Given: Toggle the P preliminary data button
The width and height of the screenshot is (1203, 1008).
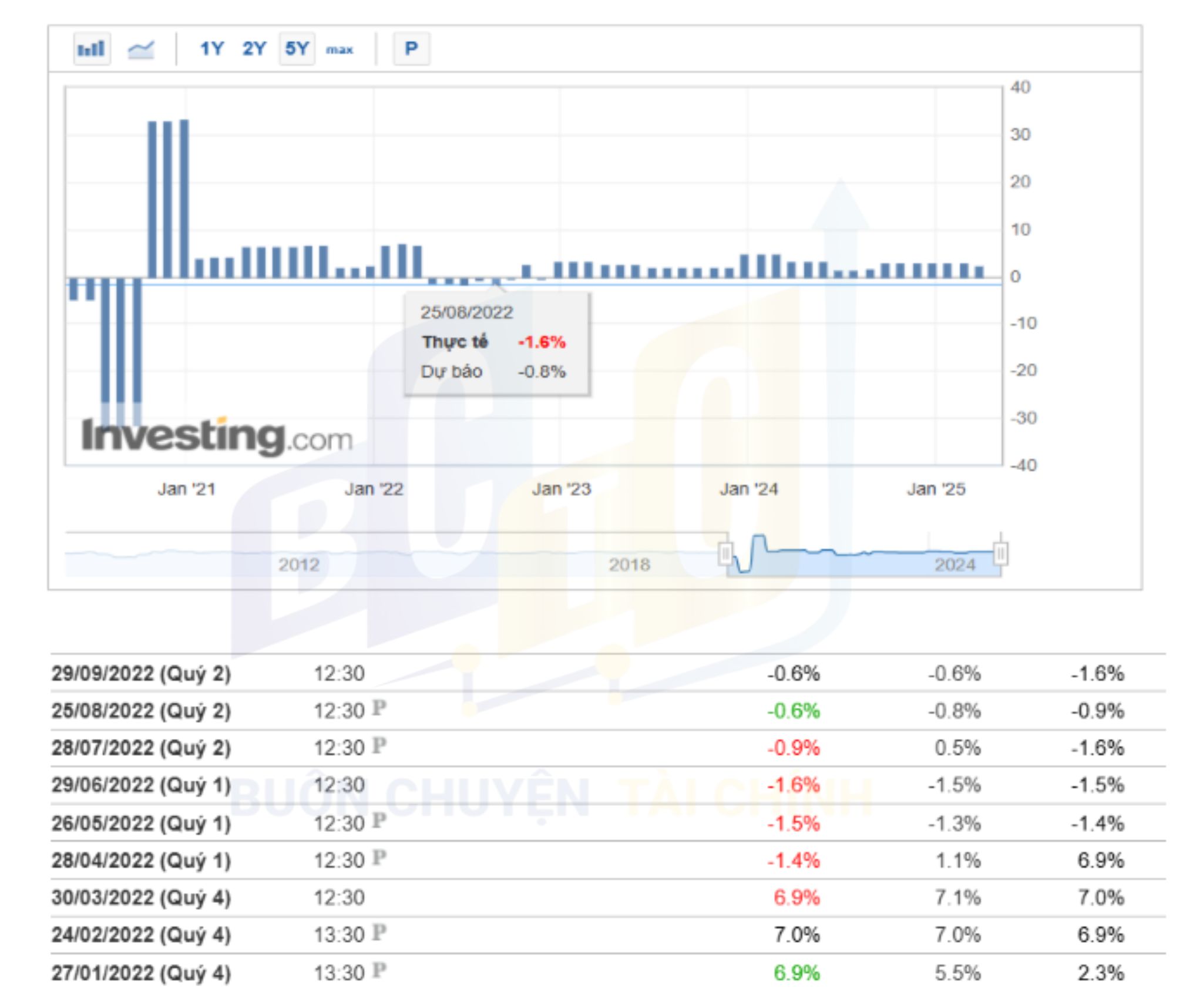Looking at the screenshot, I should click(411, 49).
